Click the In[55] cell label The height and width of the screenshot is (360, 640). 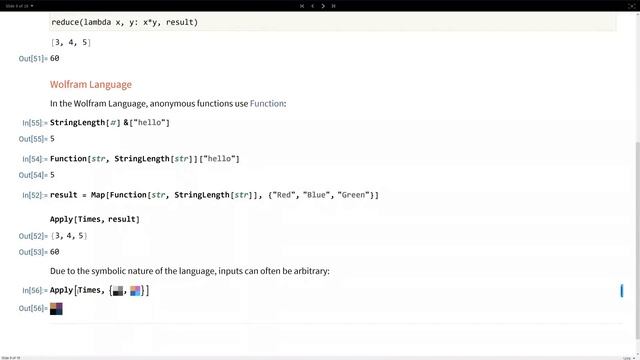(x=35, y=123)
